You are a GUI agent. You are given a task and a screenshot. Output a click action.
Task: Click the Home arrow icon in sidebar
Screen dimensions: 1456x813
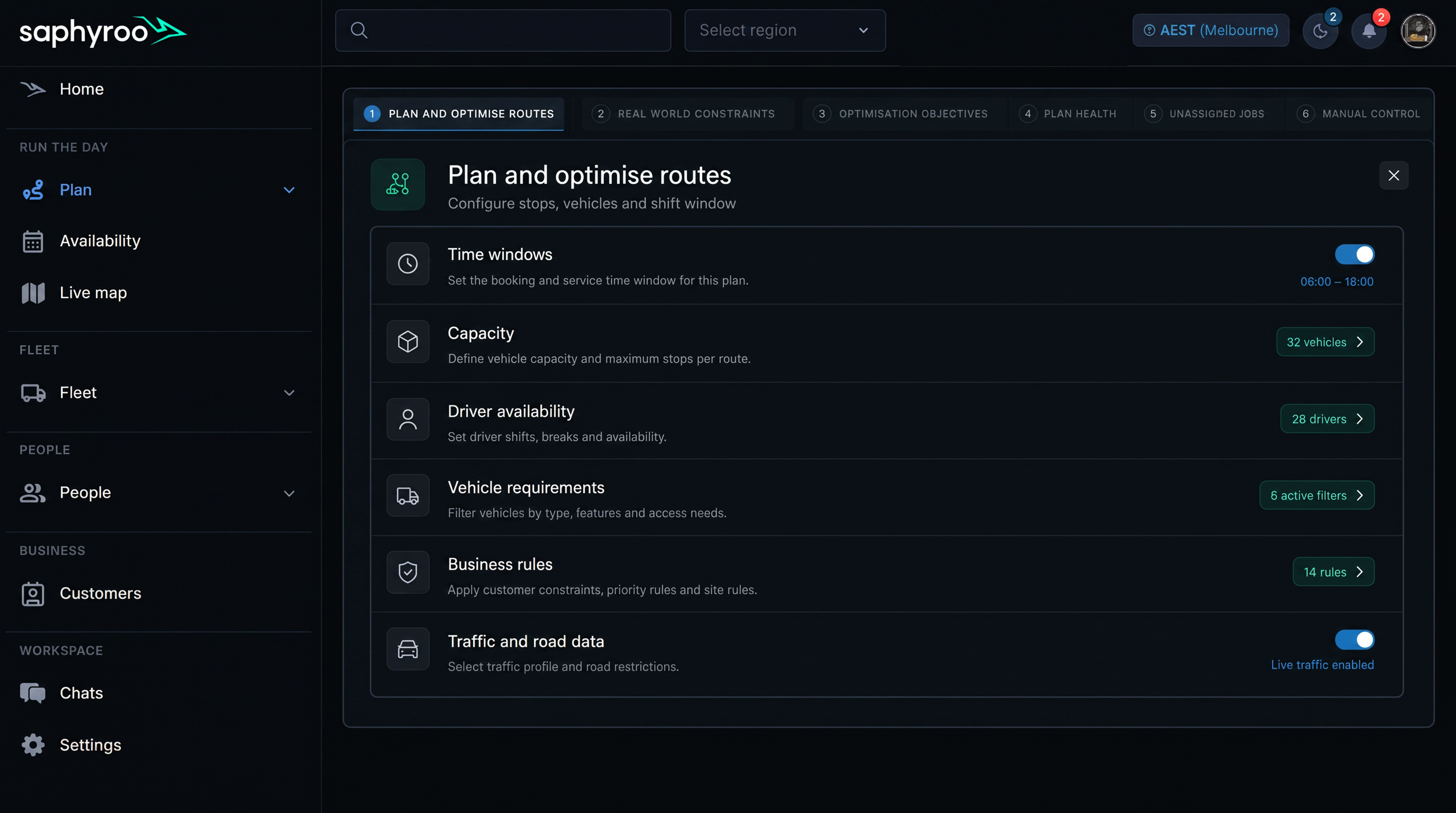pos(33,89)
